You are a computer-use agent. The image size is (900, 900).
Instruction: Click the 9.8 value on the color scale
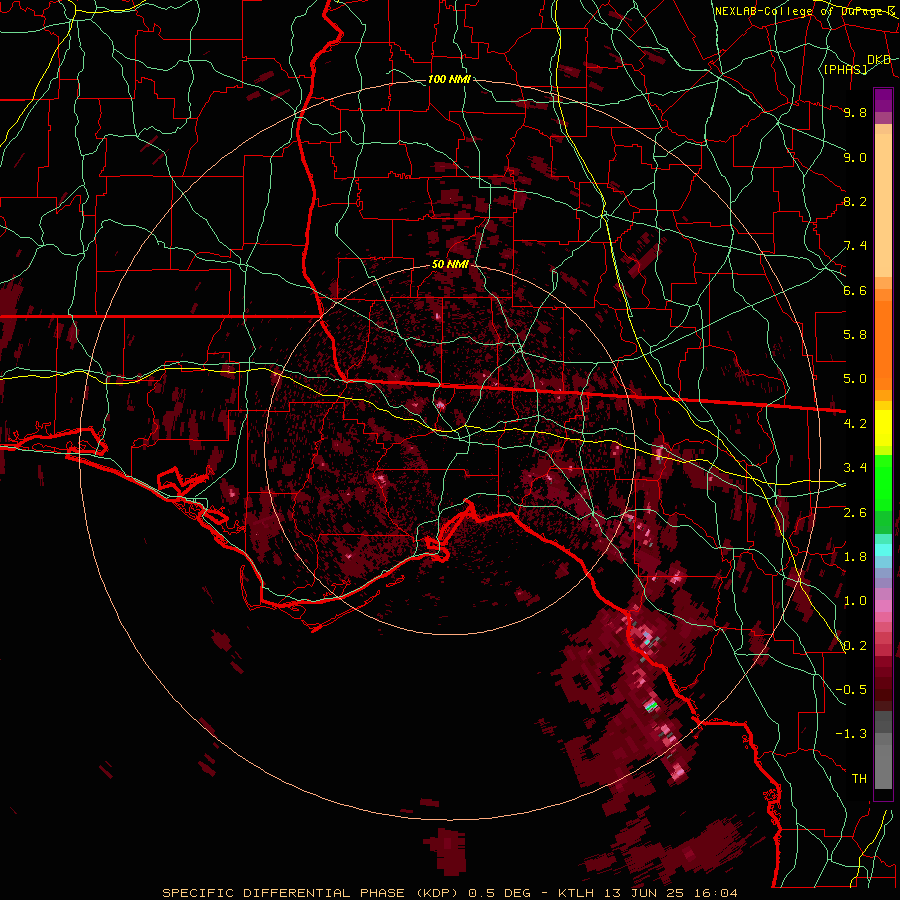855,112
